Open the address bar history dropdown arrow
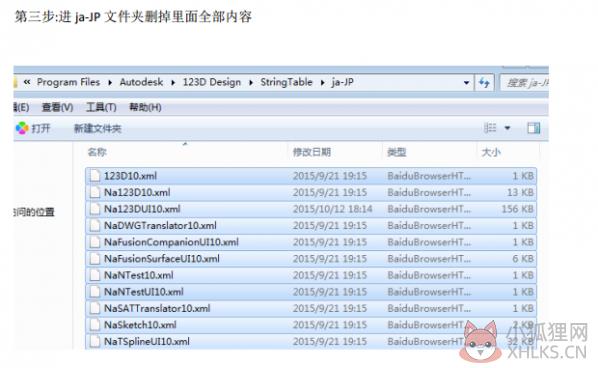The height and width of the screenshot is (368, 598). tap(466, 83)
